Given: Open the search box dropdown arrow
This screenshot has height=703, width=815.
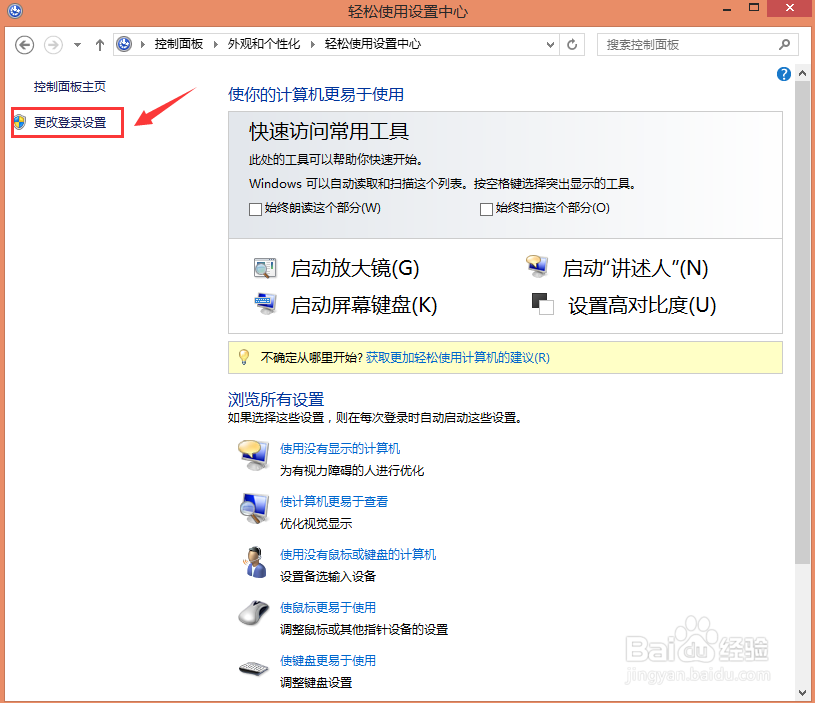Looking at the screenshot, I should tap(785, 44).
